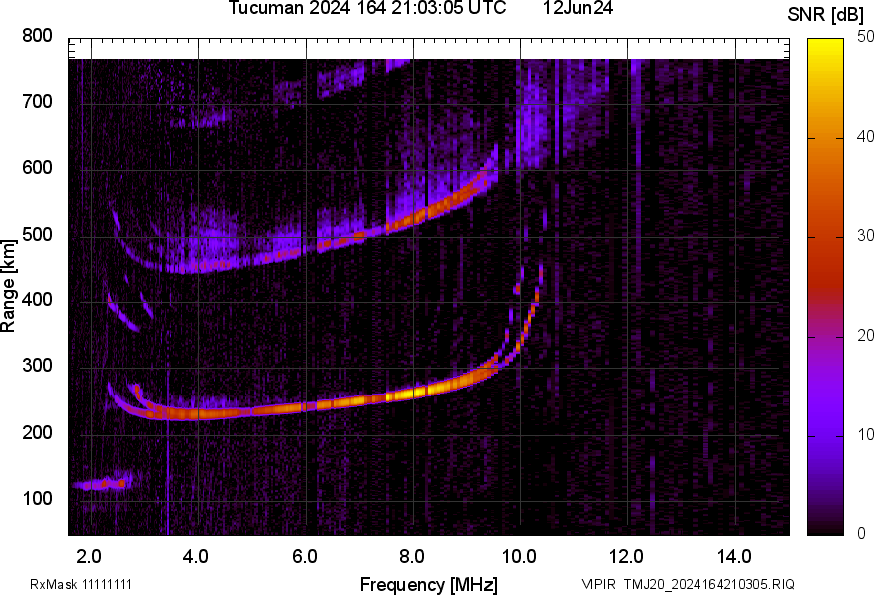
Task: Click the 200 range axis tick label
Action: click(x=37, y=432)
